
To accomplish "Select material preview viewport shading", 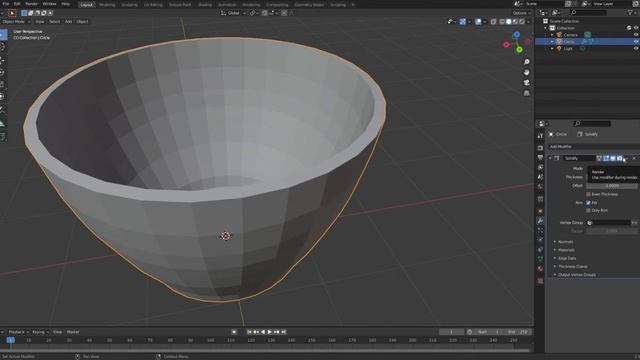I will [515, 22].
